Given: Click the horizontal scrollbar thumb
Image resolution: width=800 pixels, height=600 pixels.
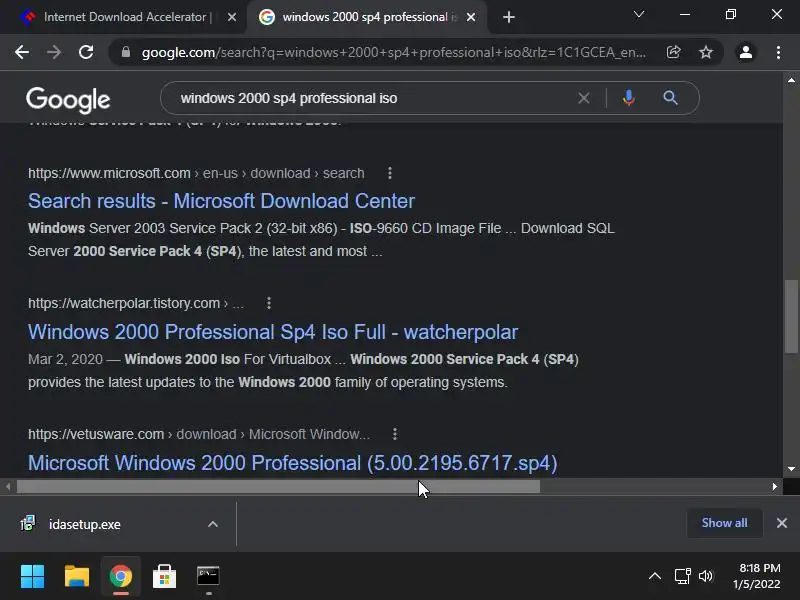Looking at the screenshot, I should (x=279, y=487).
